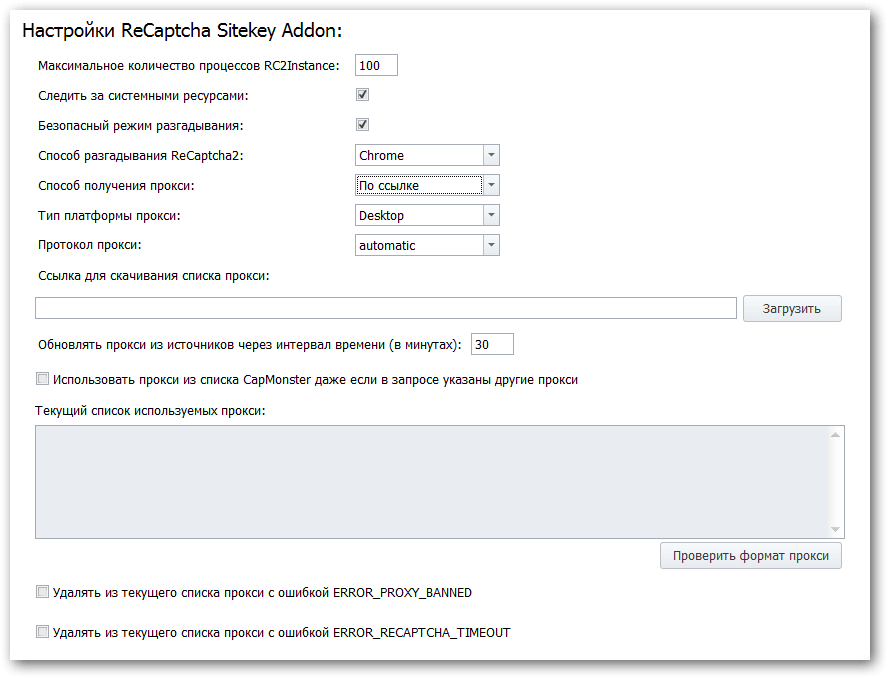The image size is (888, 678).
Task: Click the RC2Instance max processes input field
Action: click(376, 65)
